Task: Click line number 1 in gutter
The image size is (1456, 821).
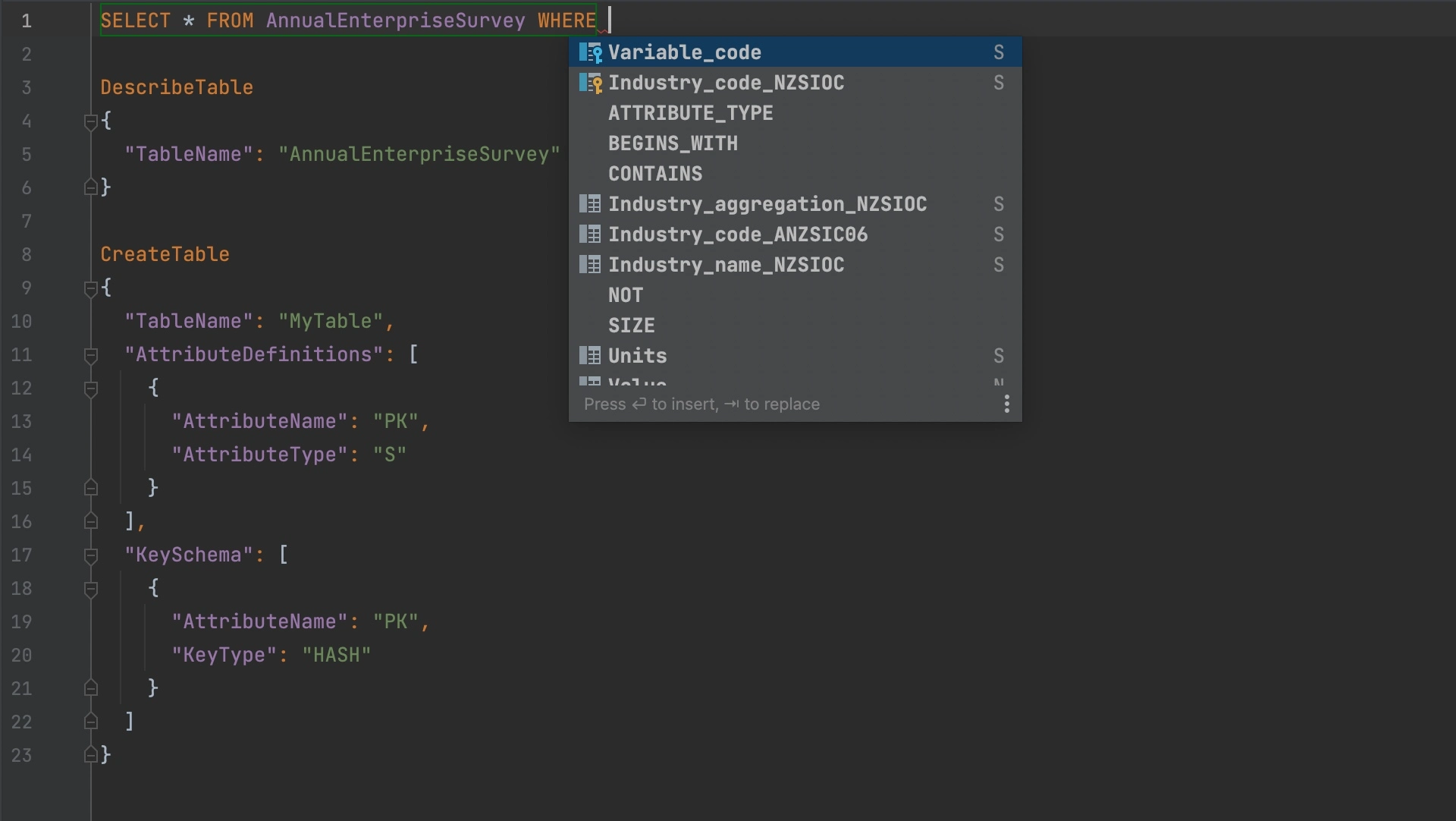Action: pyautogui.click(x=27, y=21)
